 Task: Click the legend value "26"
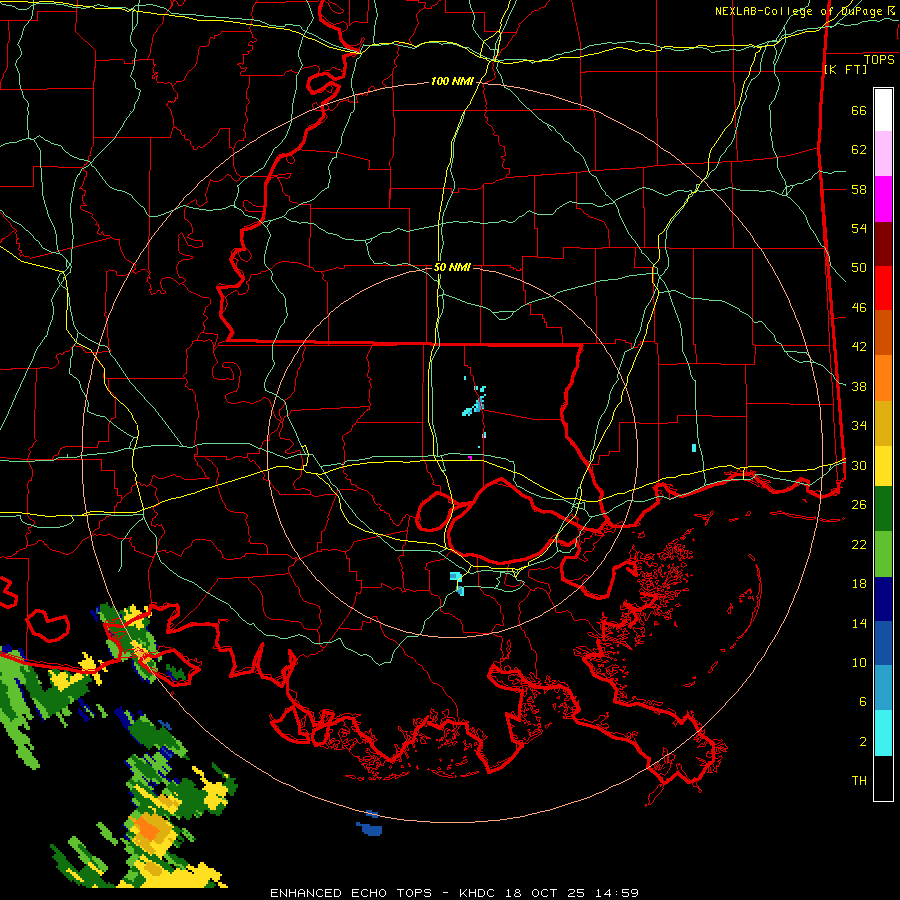tap(859, 505)
